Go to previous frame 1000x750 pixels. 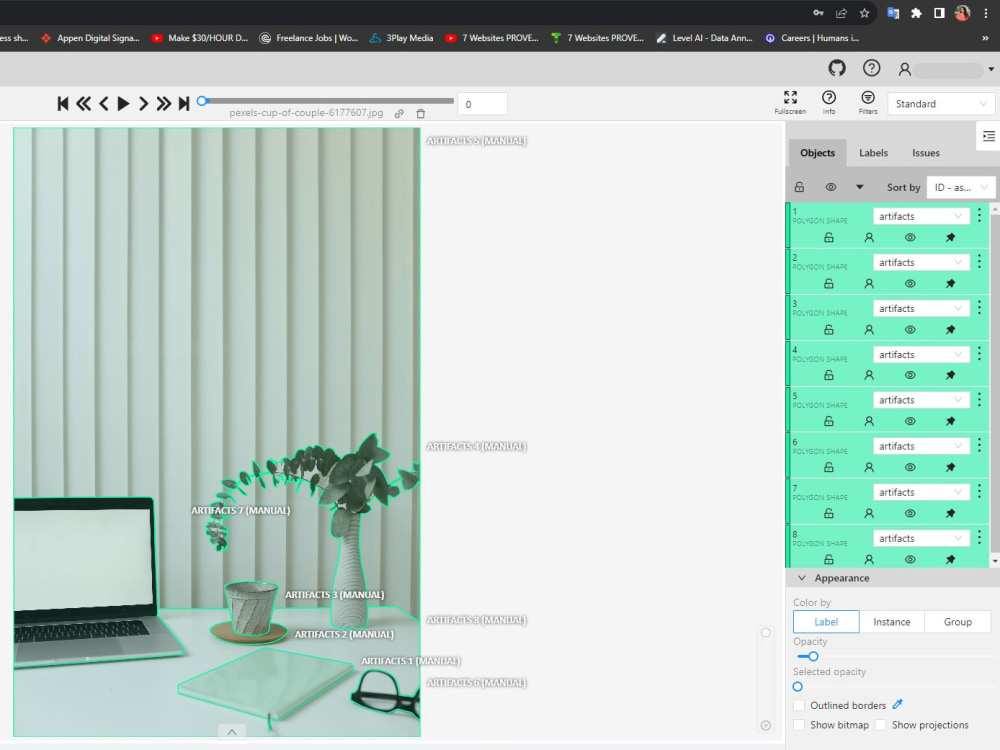pos(104,103)
